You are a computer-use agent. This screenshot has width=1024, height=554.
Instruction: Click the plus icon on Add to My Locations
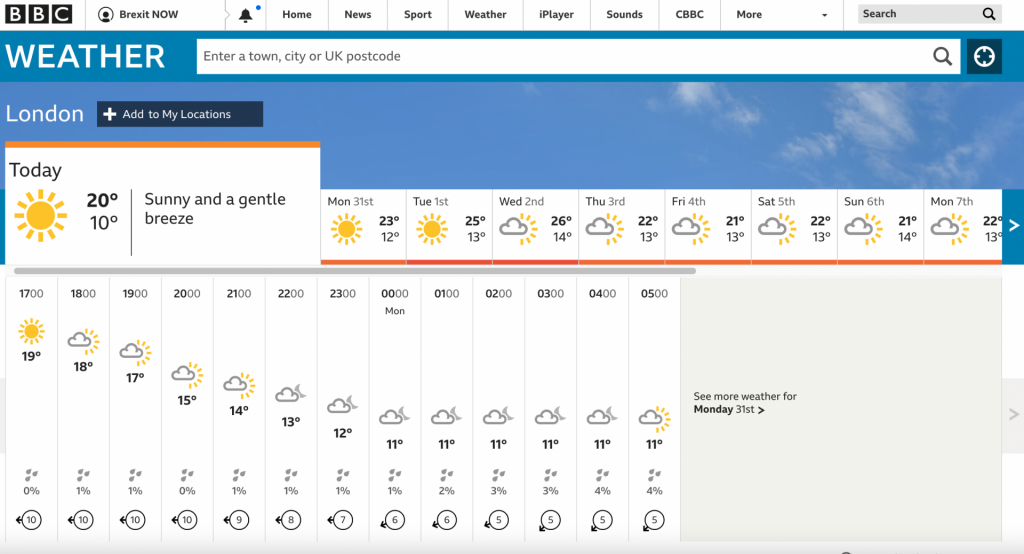(110, 114)
